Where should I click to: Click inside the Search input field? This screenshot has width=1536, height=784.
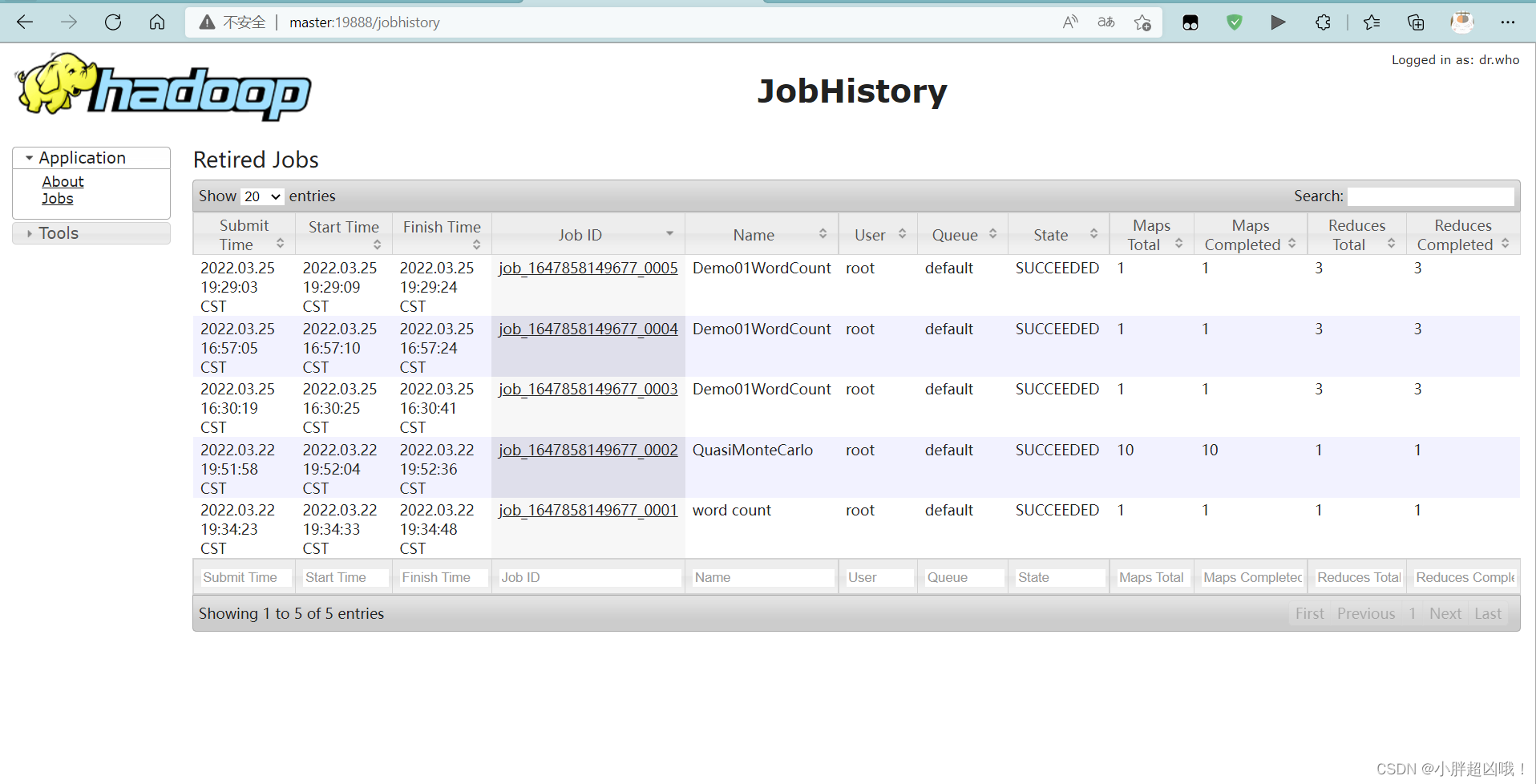coord(1432,196)
